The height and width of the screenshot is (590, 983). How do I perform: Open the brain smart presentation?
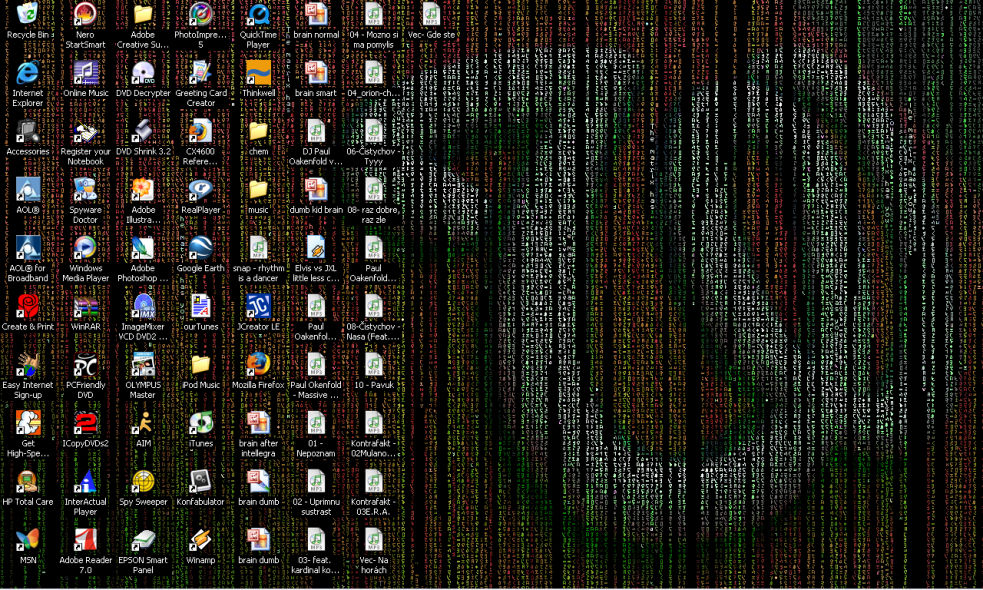pos(316,72)
